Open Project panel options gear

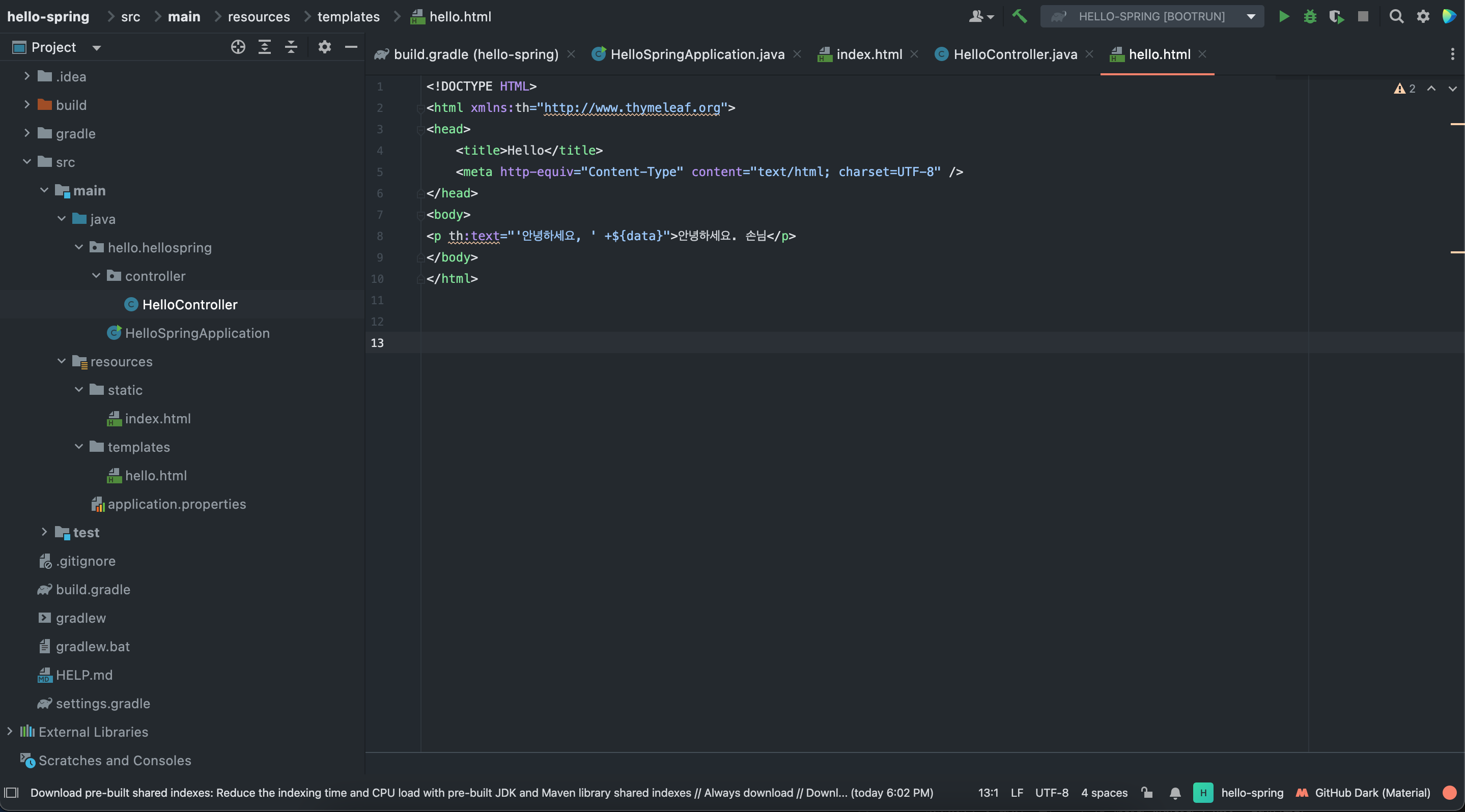324,47
